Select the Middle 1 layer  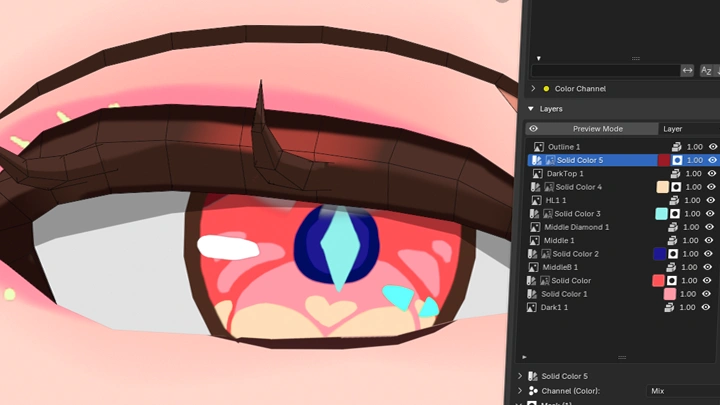tap(559, 240)
